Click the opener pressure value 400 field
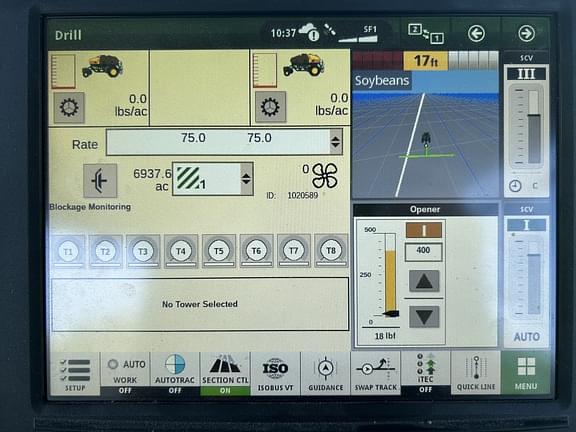The height and width of the screenshot is (432, 576). pyautogui.click(x=423, y=252)
